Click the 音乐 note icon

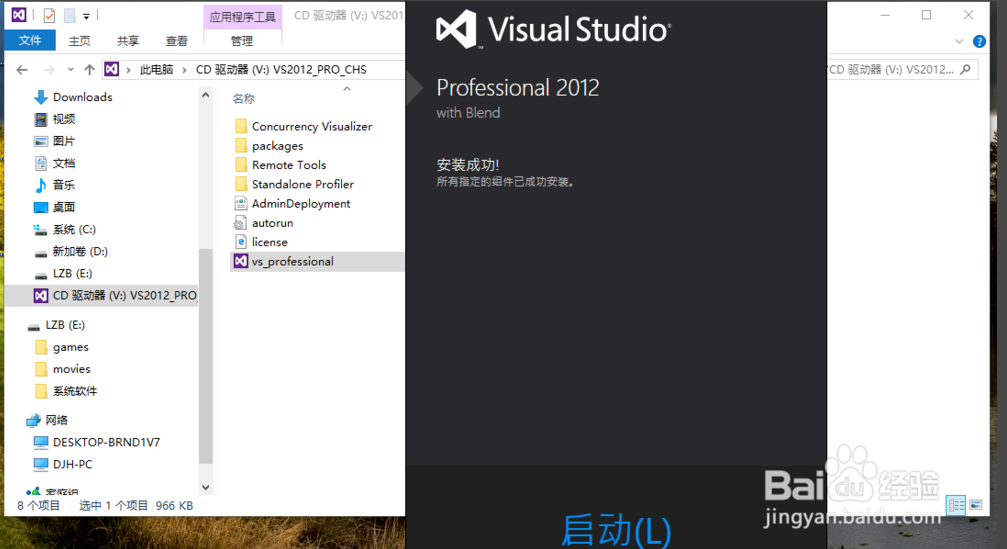[40, 185]
